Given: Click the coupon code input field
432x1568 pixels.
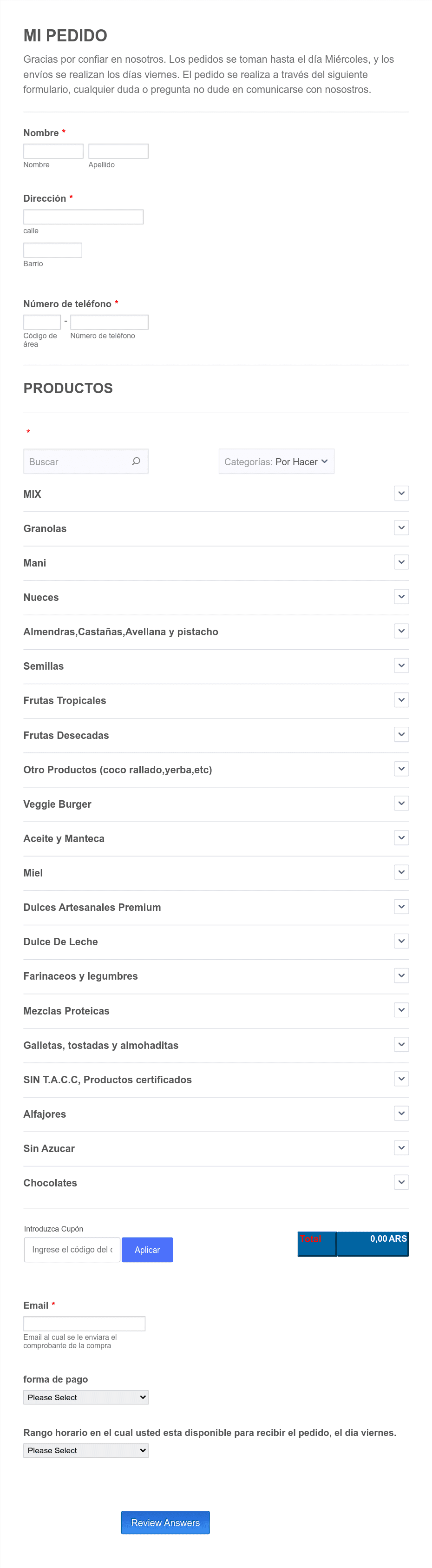Looking at the screenshot, I should click(x=72, y=1250).
